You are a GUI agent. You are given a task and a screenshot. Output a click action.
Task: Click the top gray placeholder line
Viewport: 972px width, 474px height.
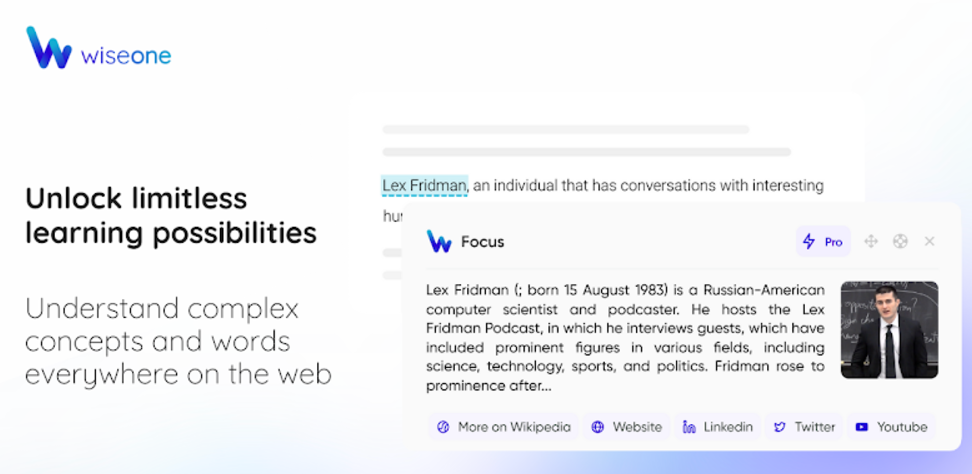(566, 129)
